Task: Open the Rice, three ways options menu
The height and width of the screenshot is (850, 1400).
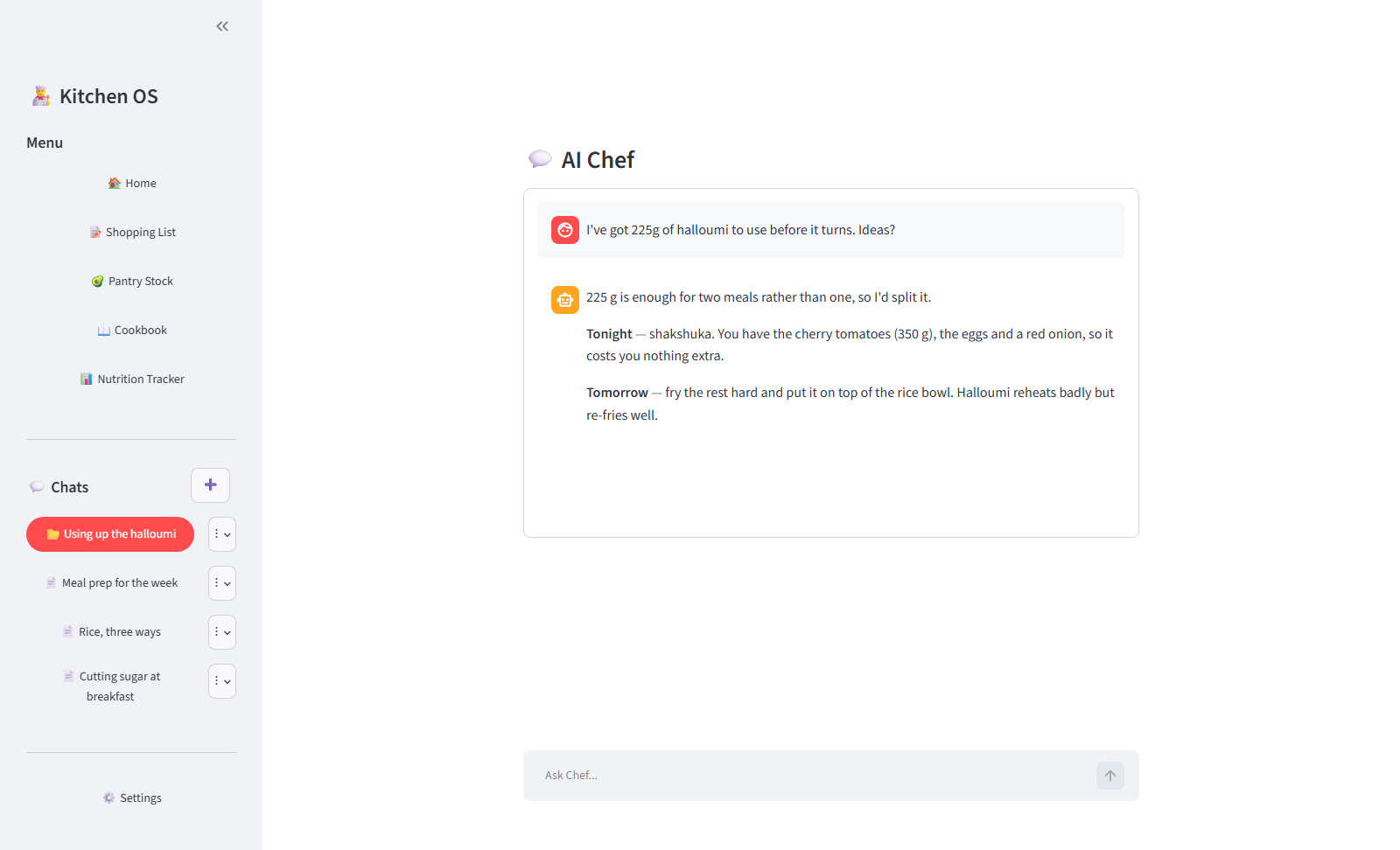Action: (222, 632)
